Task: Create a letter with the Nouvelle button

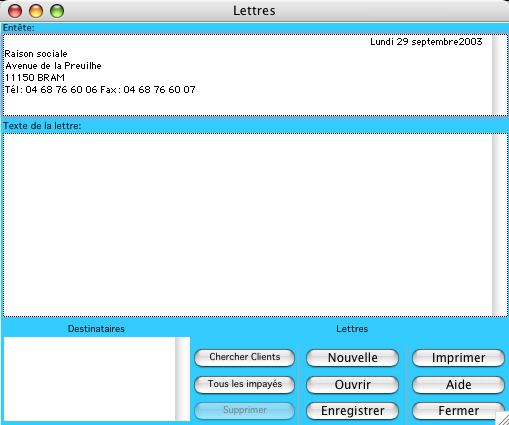Action: click(x=352, y=358)
